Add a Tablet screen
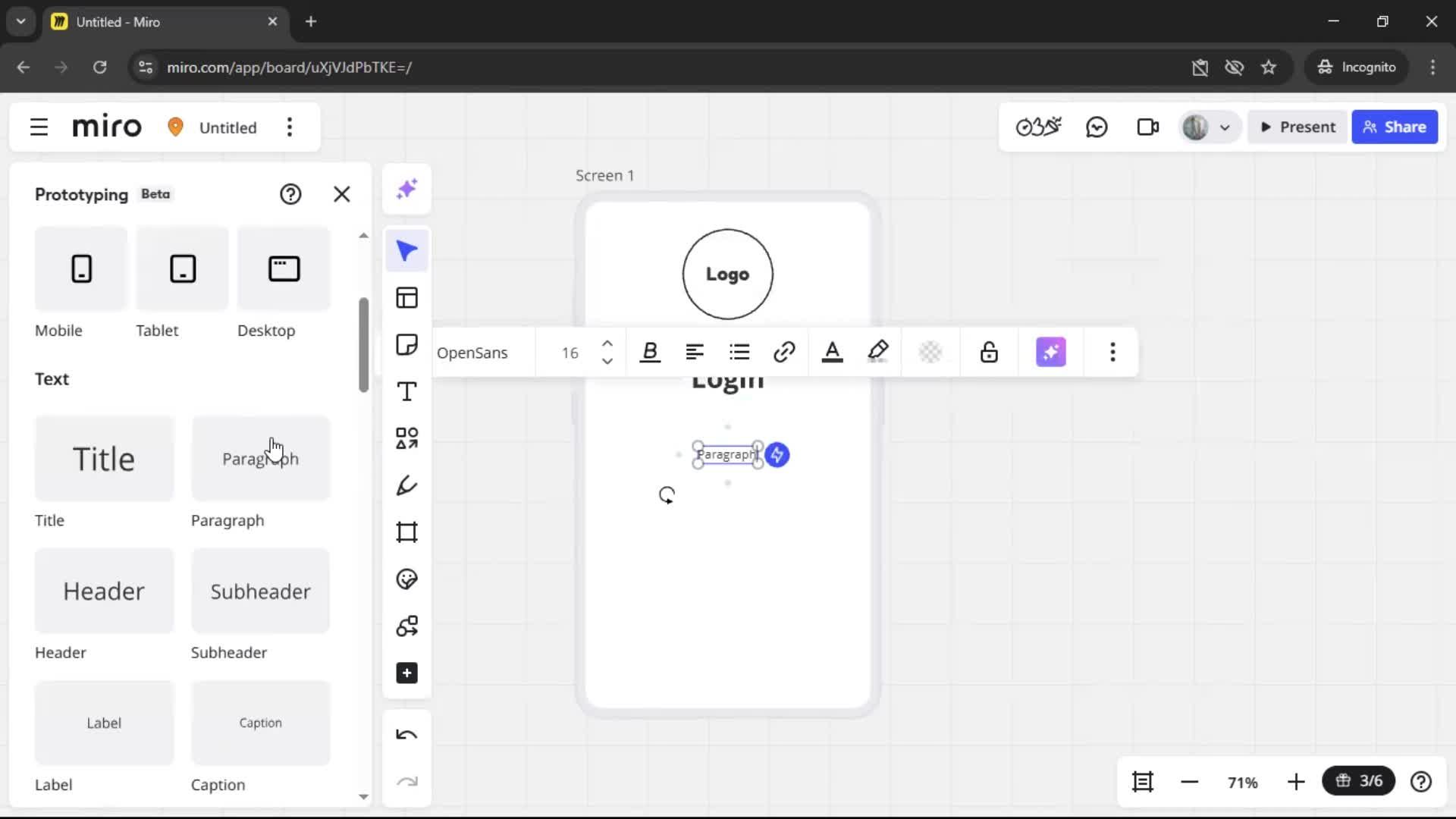 182,268
